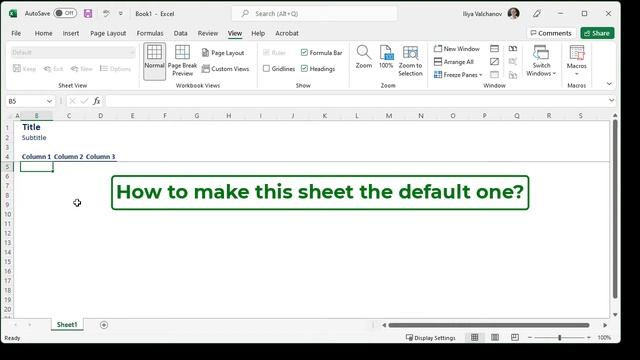The width and height of the screenshot is (640, 360).
Task: Switch to the Home tab
Action: point(43,33)
